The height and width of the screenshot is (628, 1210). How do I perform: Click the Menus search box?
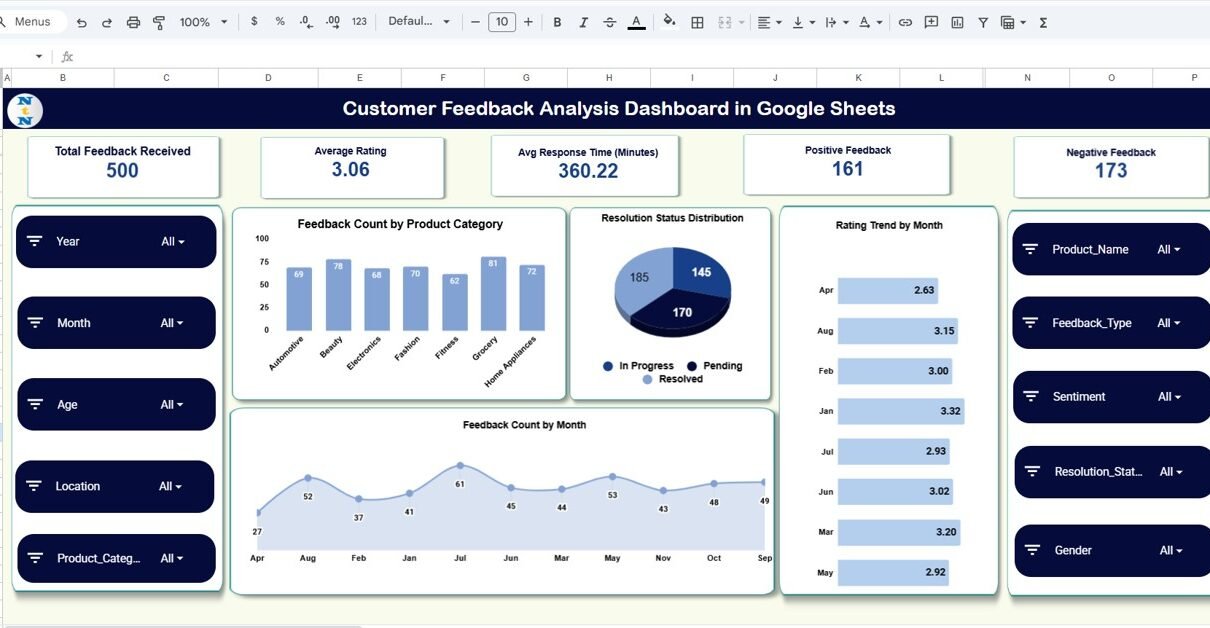tap(33, 22)
